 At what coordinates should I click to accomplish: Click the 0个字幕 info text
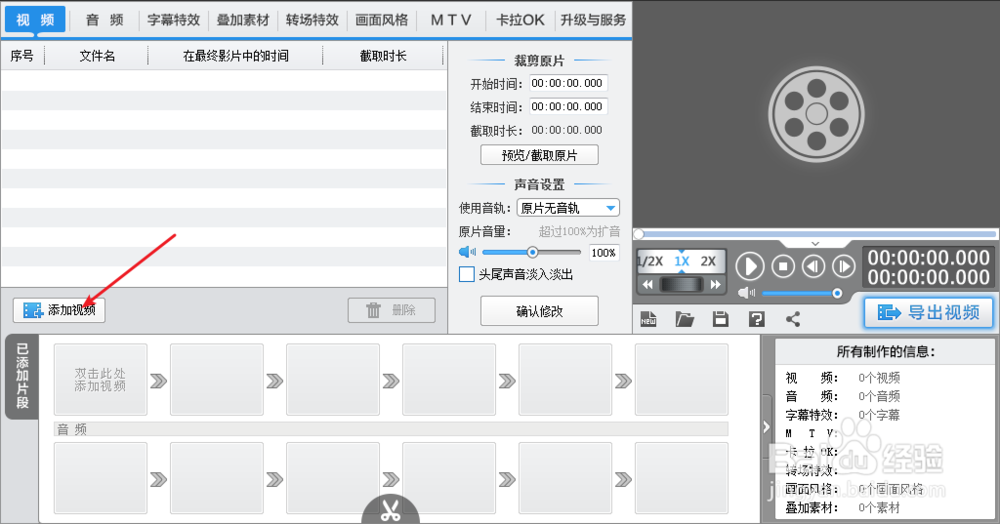879,415
